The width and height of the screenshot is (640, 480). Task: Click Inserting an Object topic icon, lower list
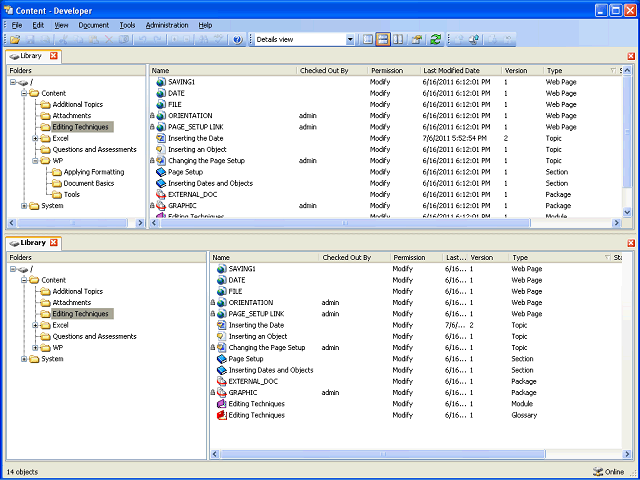point(222,337)
